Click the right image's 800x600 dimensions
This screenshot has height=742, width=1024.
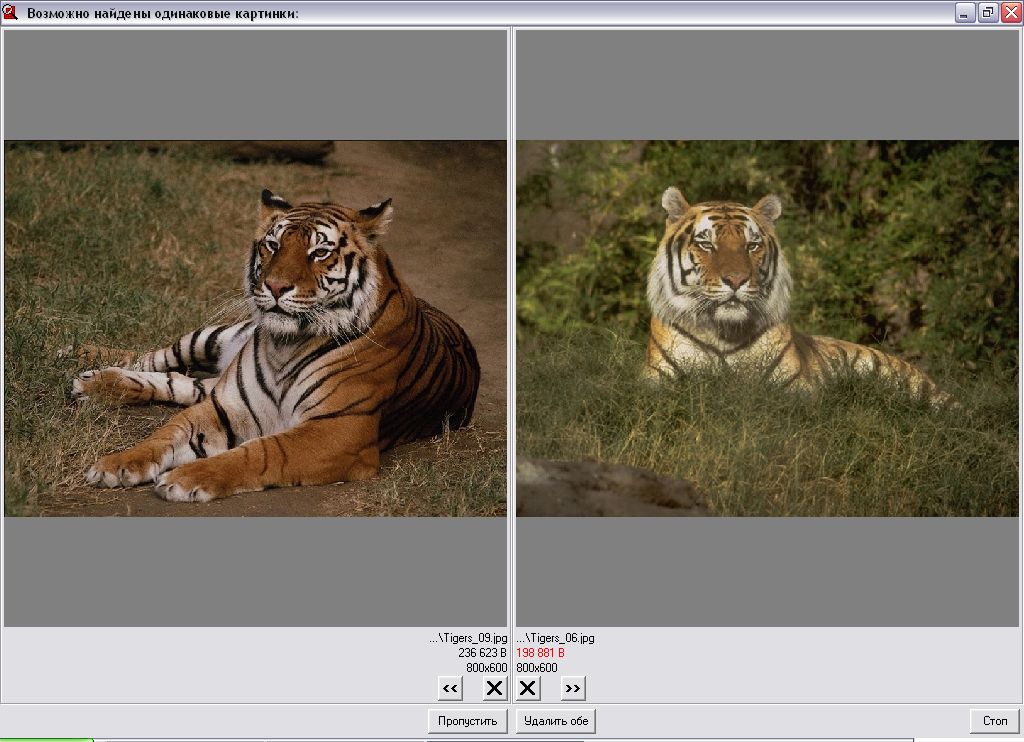point(537,668)
